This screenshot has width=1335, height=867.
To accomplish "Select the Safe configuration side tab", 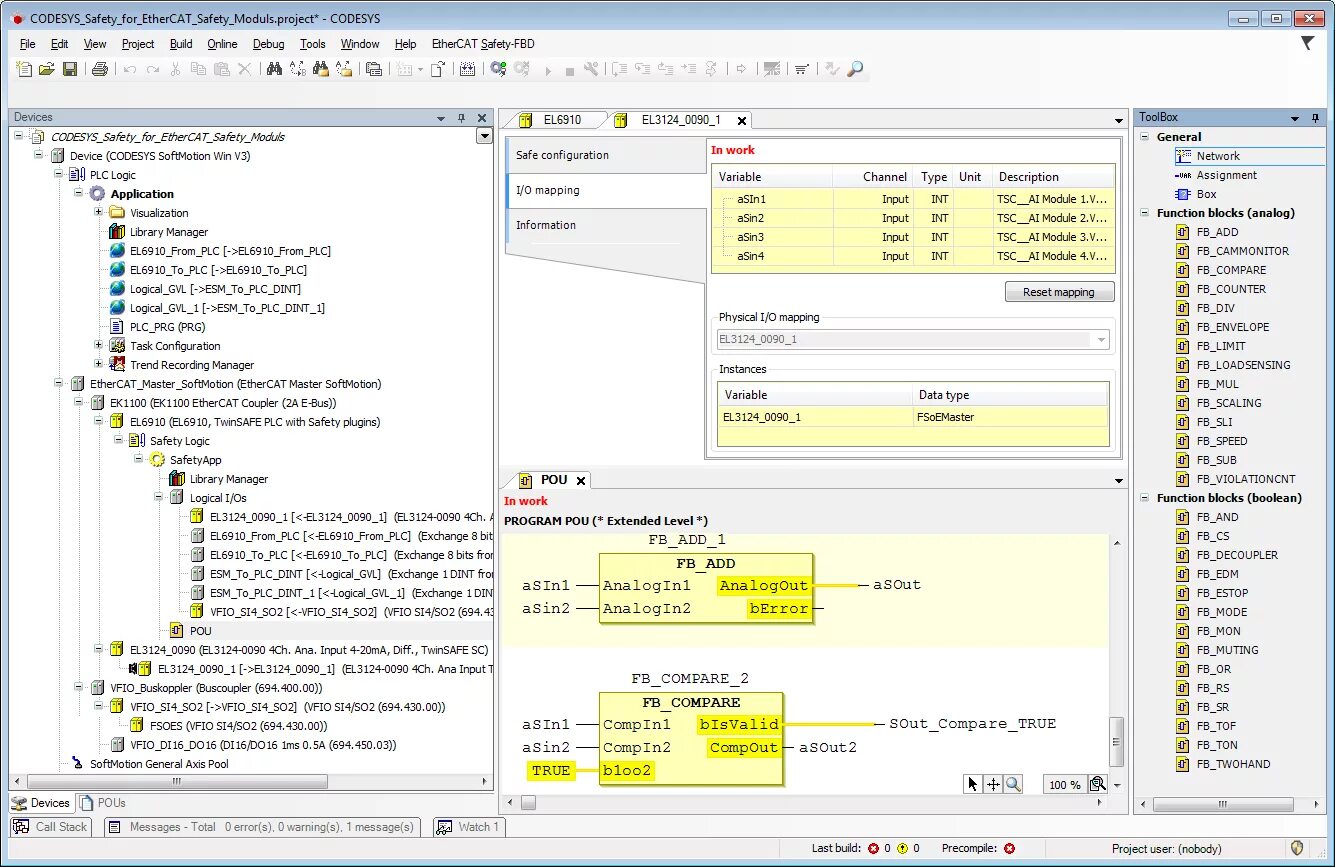I will [606, 155].
